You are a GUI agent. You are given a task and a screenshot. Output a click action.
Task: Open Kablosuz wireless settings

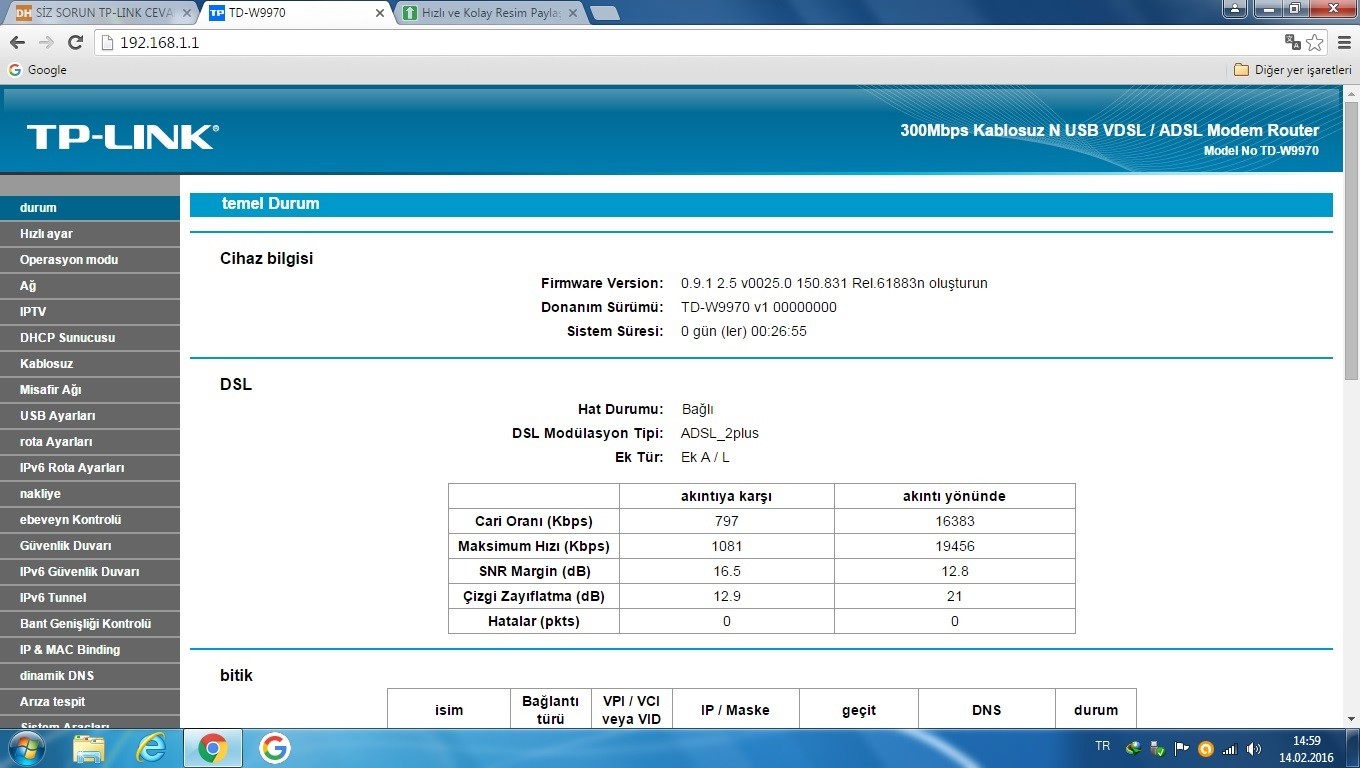pos(90,363)
